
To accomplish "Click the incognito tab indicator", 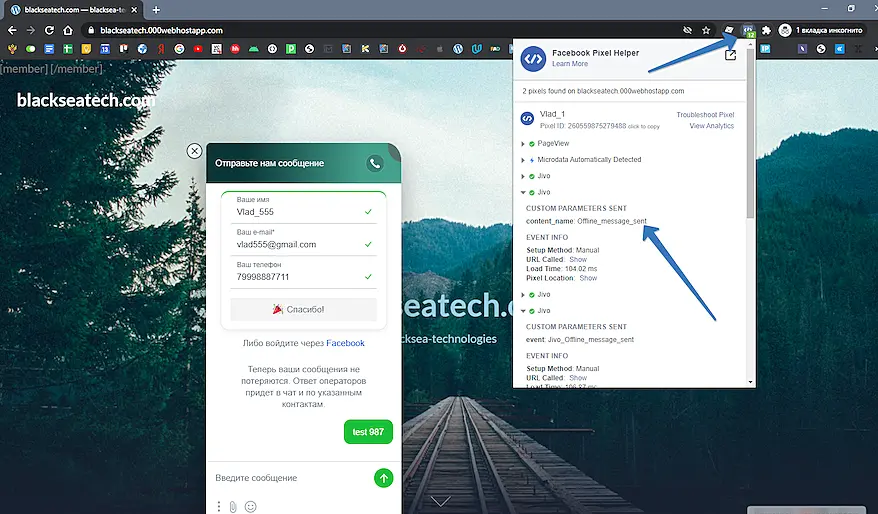I will pyautogui.click(x=821, y=30).
